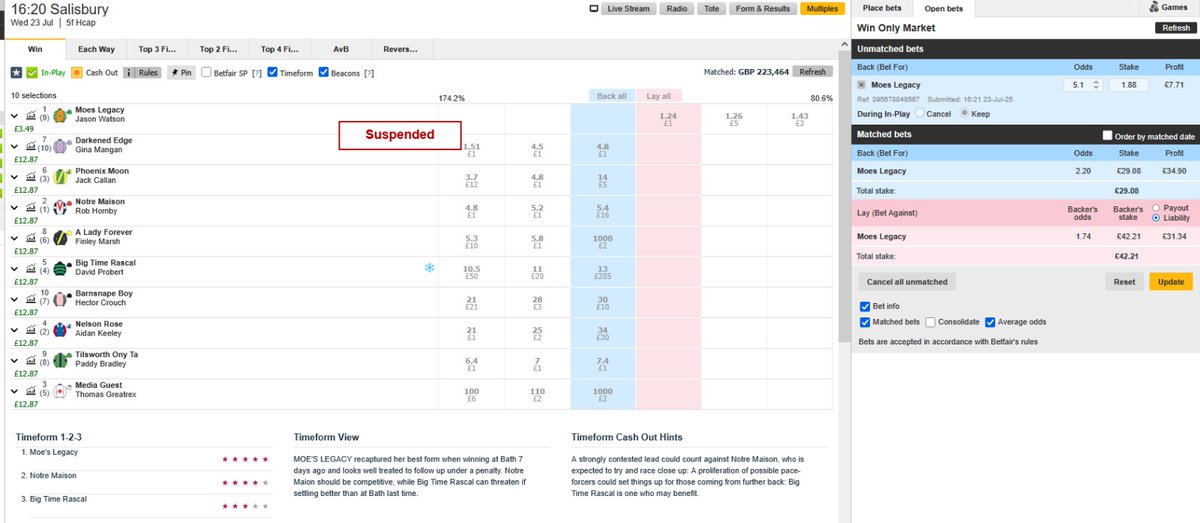Click the orange Update button

pyautogui.click(x=1171, y=282)
